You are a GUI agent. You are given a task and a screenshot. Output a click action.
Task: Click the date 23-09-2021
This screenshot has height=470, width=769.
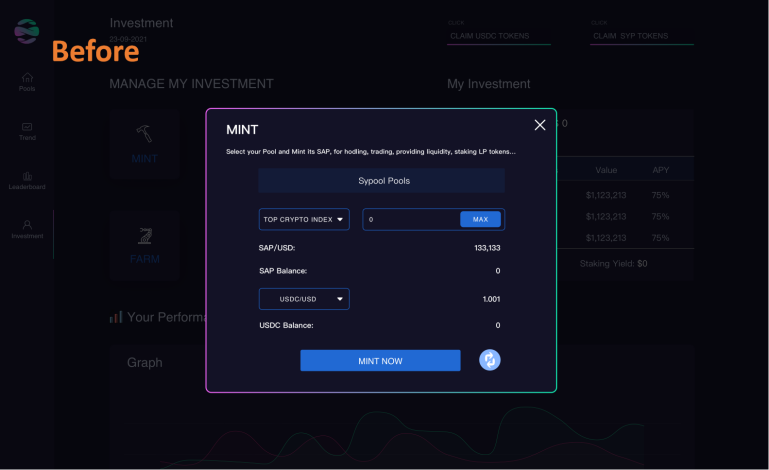(128, 39)
